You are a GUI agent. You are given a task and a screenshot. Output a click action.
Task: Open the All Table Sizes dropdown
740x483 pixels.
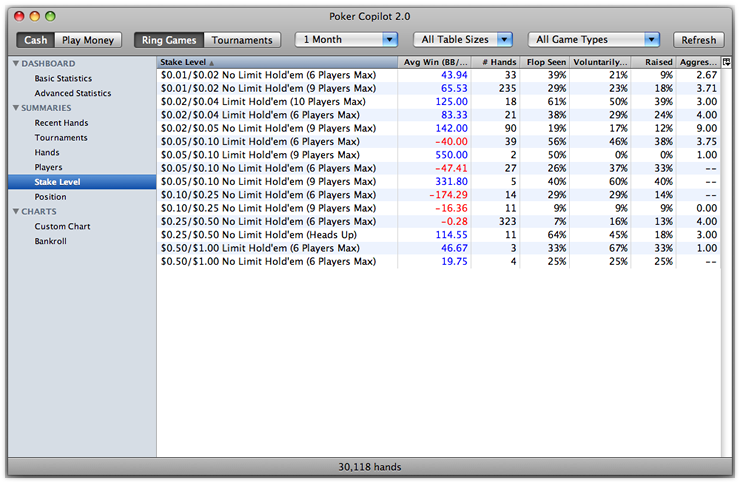[x=463, y=40]
